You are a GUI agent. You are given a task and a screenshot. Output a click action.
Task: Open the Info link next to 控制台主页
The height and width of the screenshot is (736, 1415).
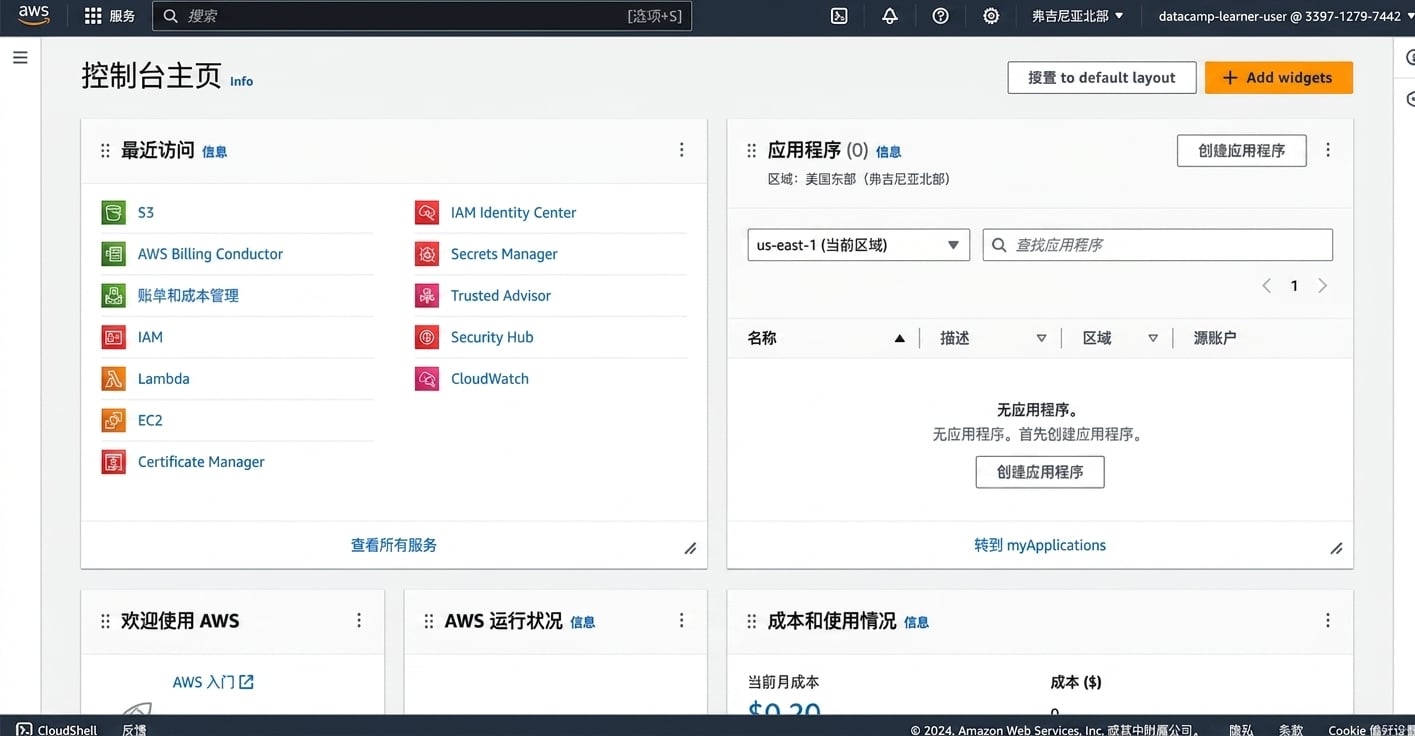point(241,81)
